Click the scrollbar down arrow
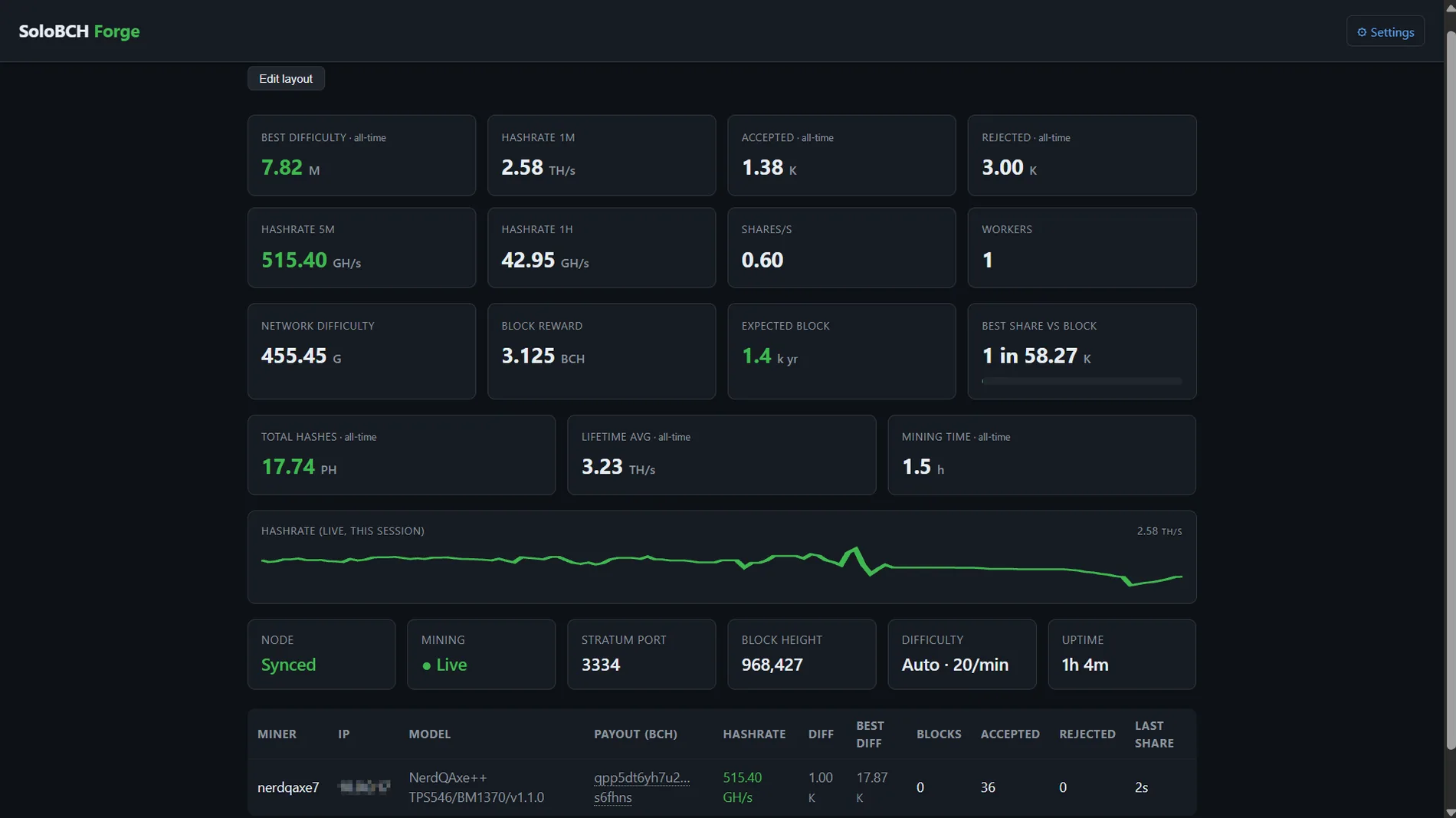Image resolution: width=1456 pixels, height=818 pixels. tap(1450, 811)
